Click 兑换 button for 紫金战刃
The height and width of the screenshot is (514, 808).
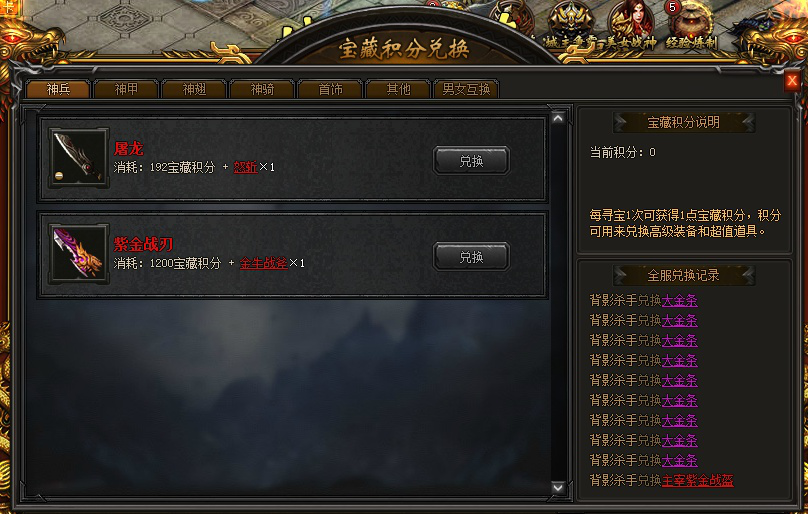click(472, 257)
